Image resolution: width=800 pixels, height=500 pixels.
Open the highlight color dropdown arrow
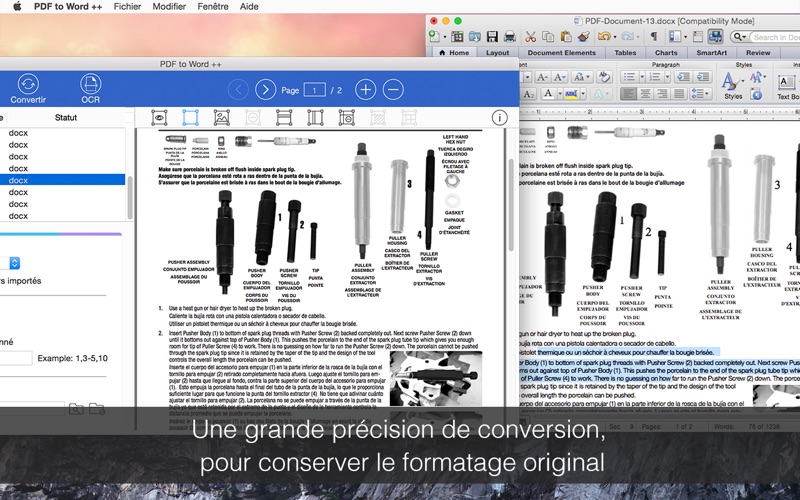tap(583, 94)
